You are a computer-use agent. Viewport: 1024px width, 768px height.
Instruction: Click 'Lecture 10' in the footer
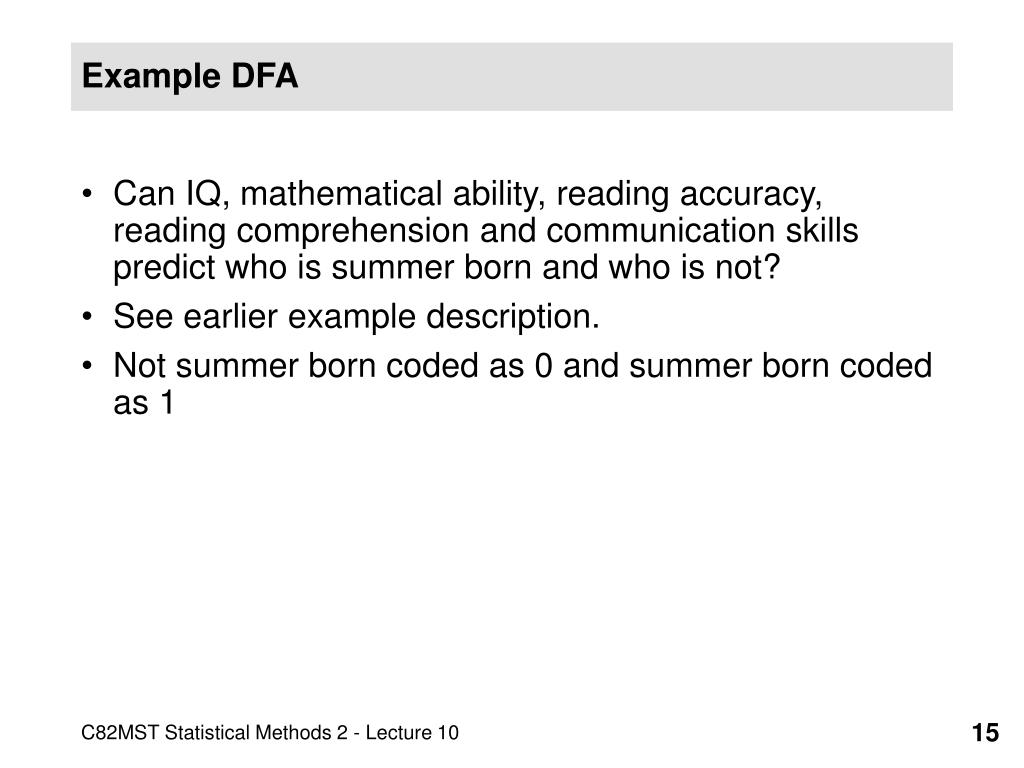coord(412,733)
